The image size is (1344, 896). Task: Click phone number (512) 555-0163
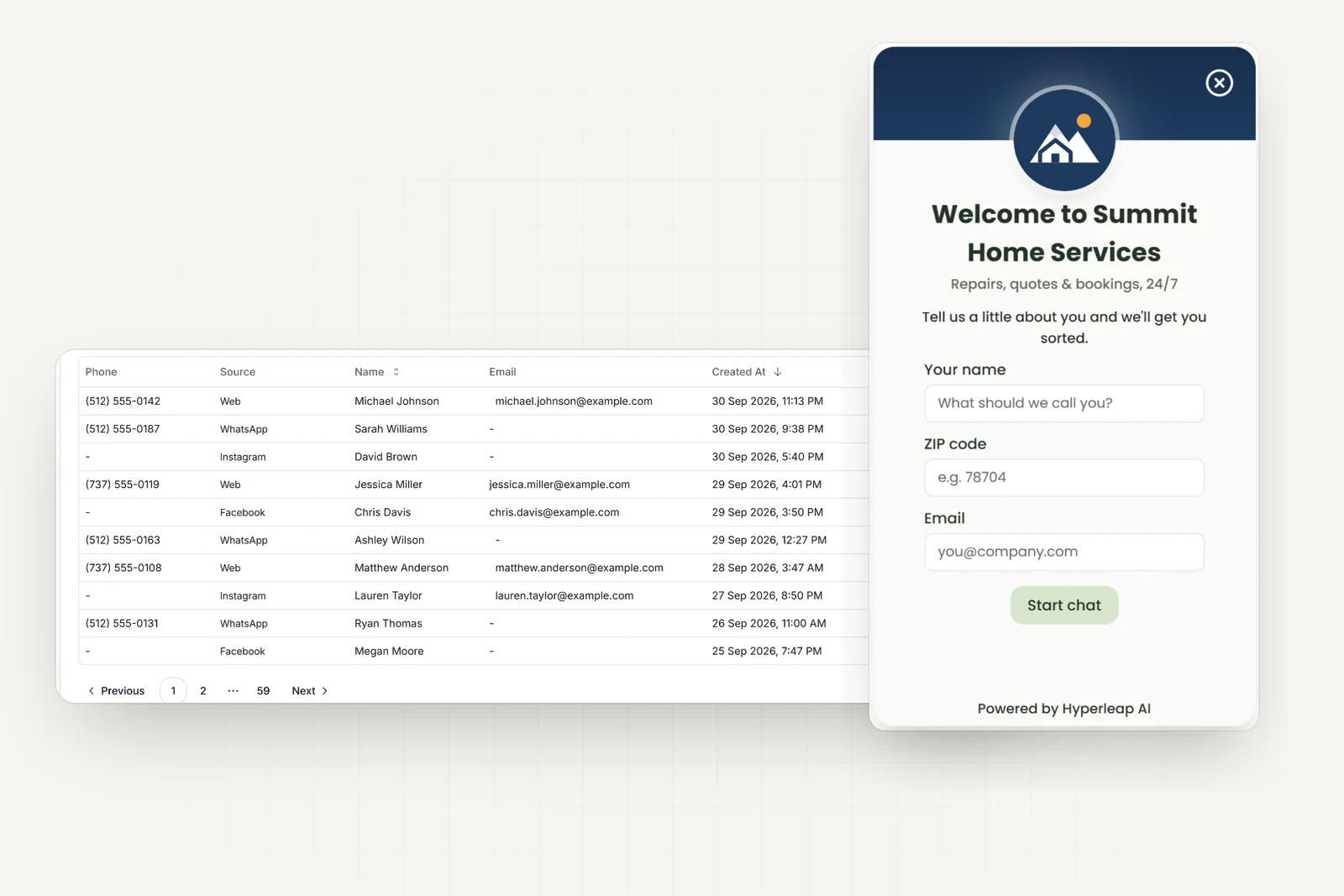[123, 540]
